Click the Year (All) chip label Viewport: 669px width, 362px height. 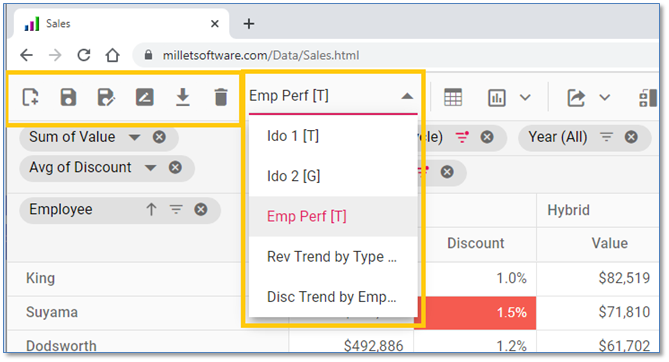558,137
